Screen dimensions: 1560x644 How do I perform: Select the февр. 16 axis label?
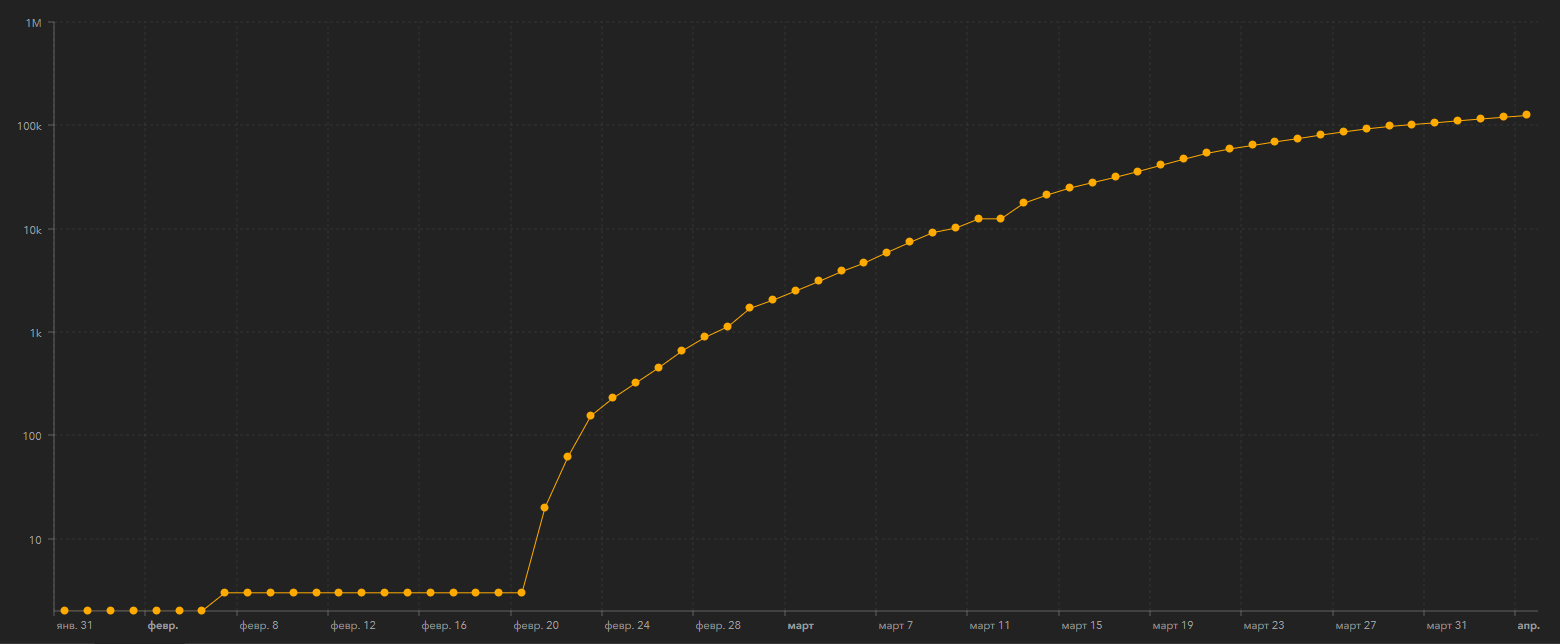(444, 626)
